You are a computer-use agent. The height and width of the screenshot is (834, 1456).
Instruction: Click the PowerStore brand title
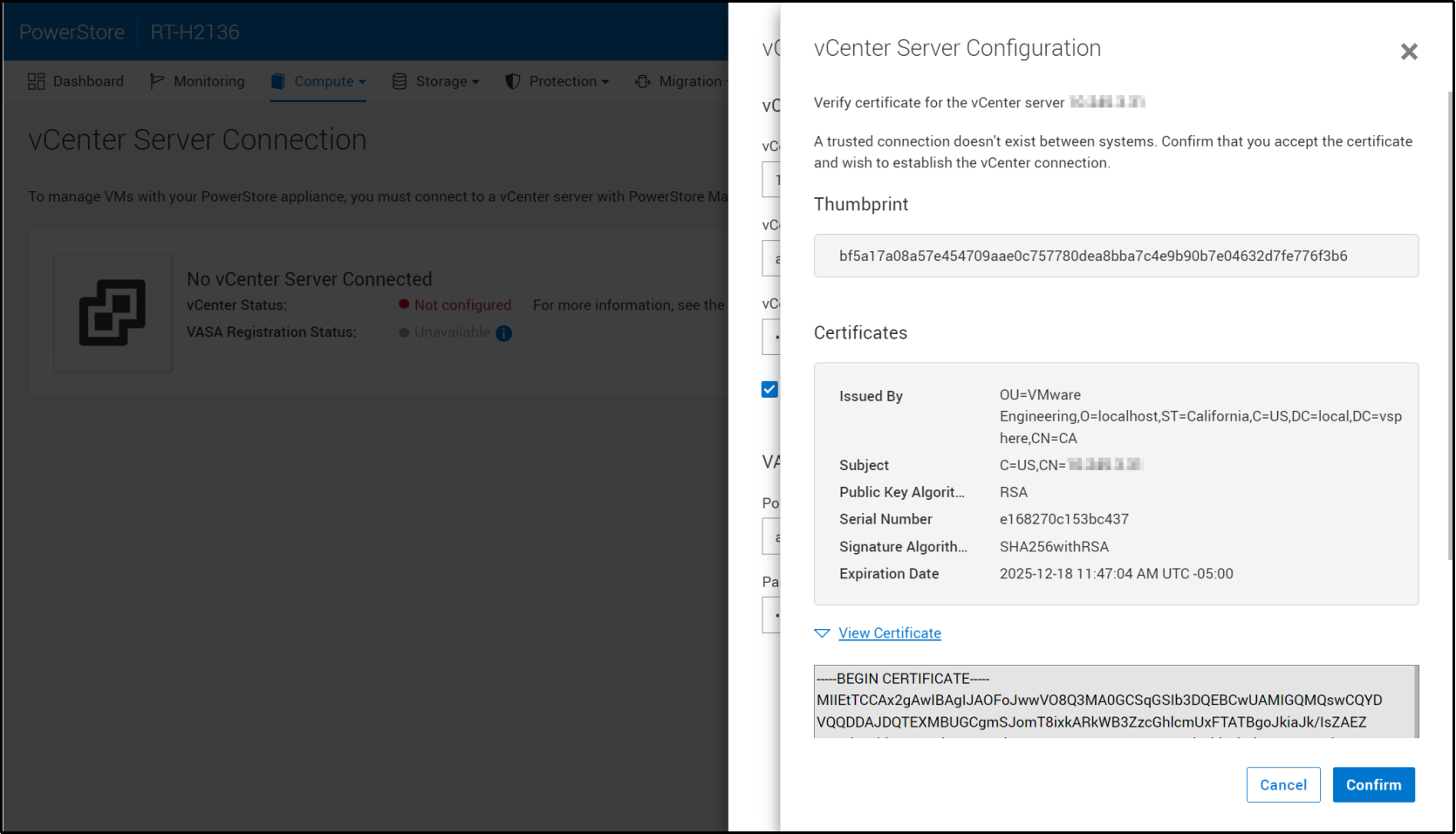point(72,32)
